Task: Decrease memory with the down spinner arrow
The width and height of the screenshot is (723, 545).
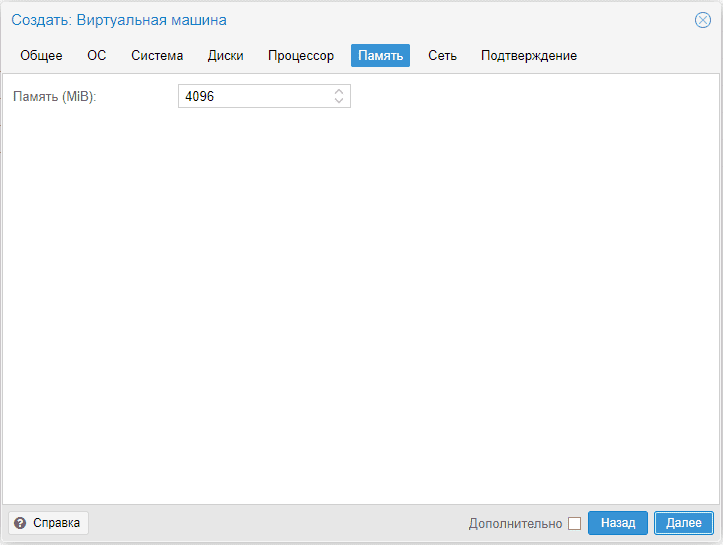Action: 339,101
